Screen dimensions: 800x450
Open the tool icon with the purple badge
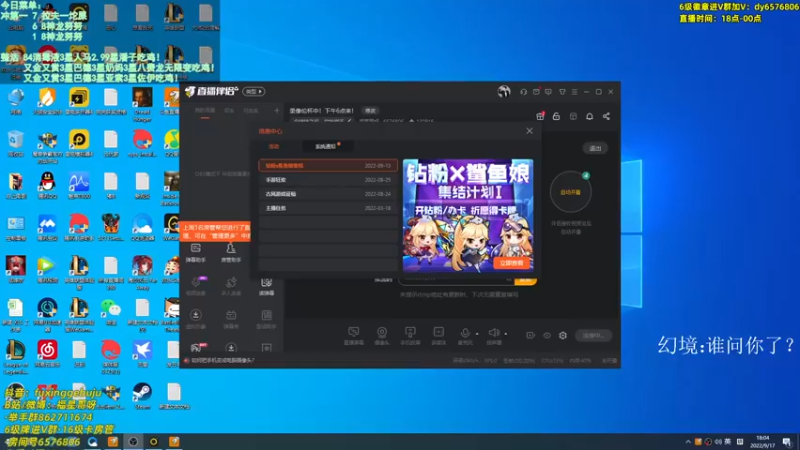pos(196,286)
